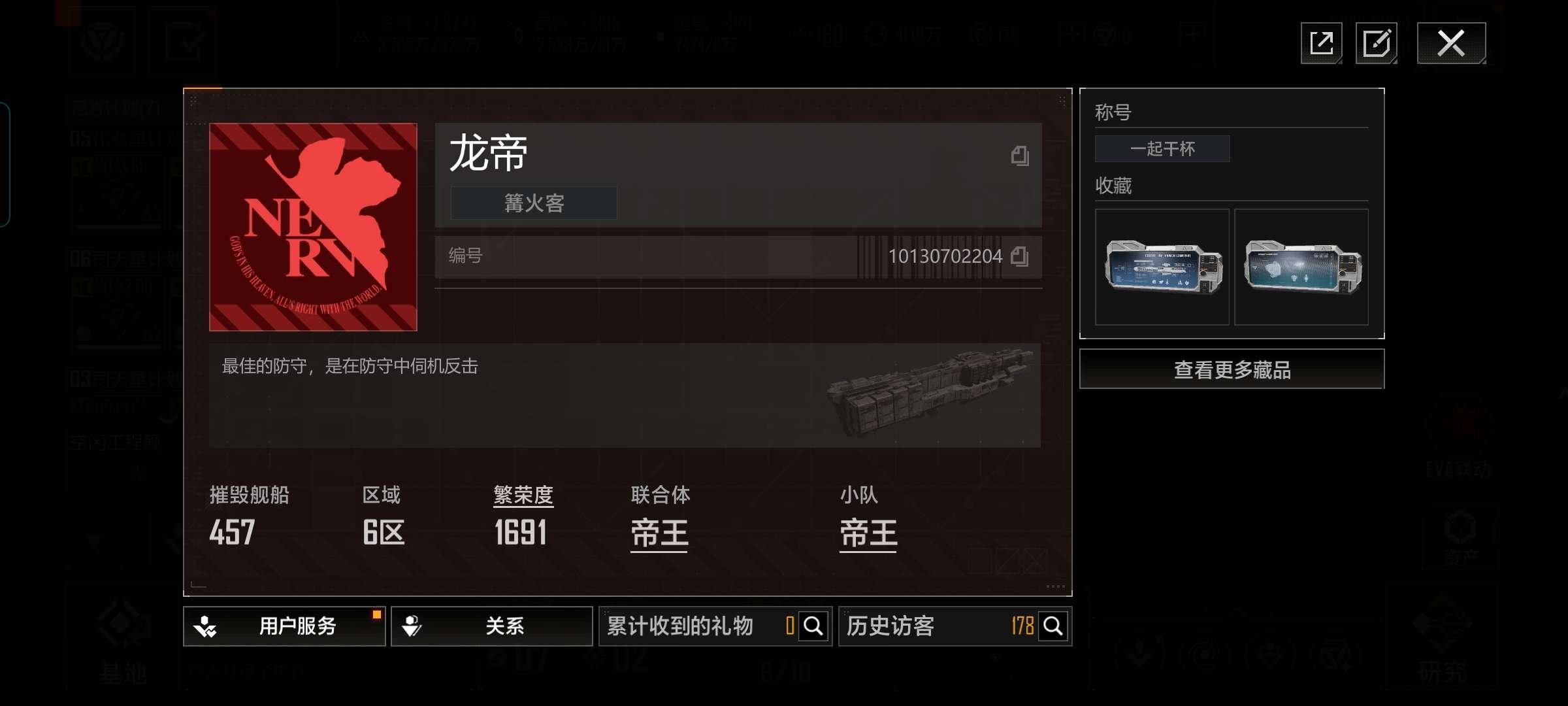
Task: Copy the ID number 10130702204
Action: pyautogui.click(x=1020, y=256)
